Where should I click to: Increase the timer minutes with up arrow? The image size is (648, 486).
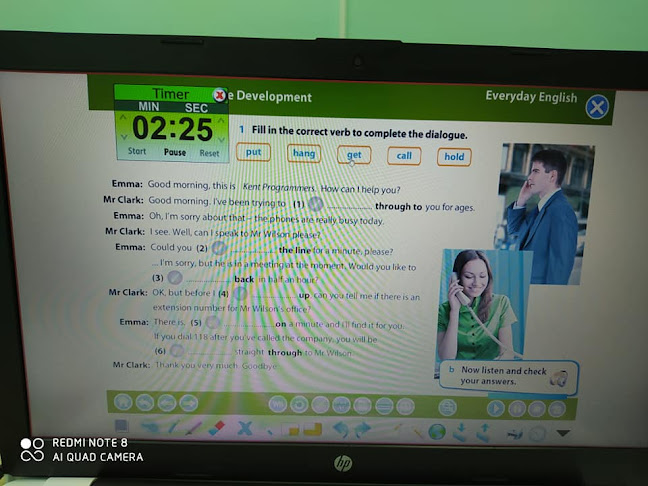pos(123,118)
